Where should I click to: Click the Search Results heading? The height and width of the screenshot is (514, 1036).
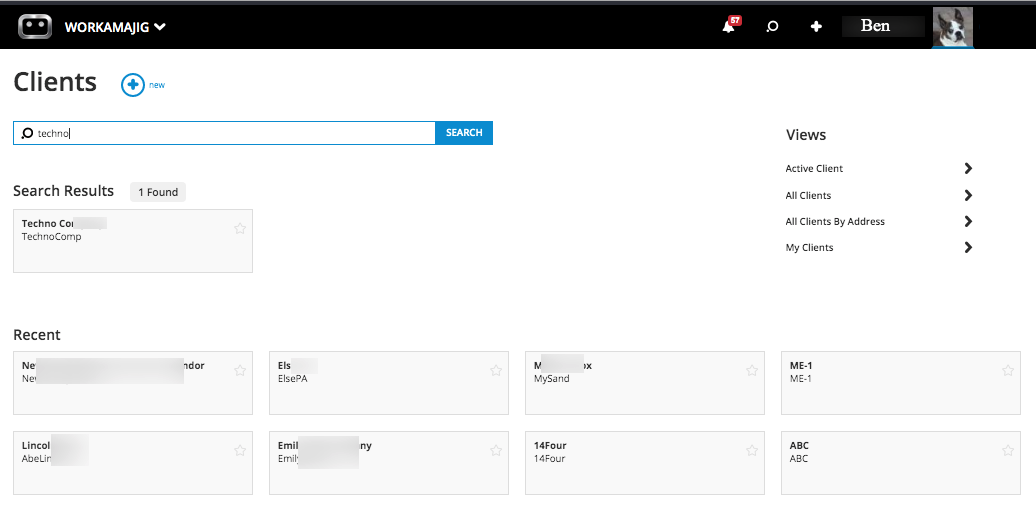63,191
